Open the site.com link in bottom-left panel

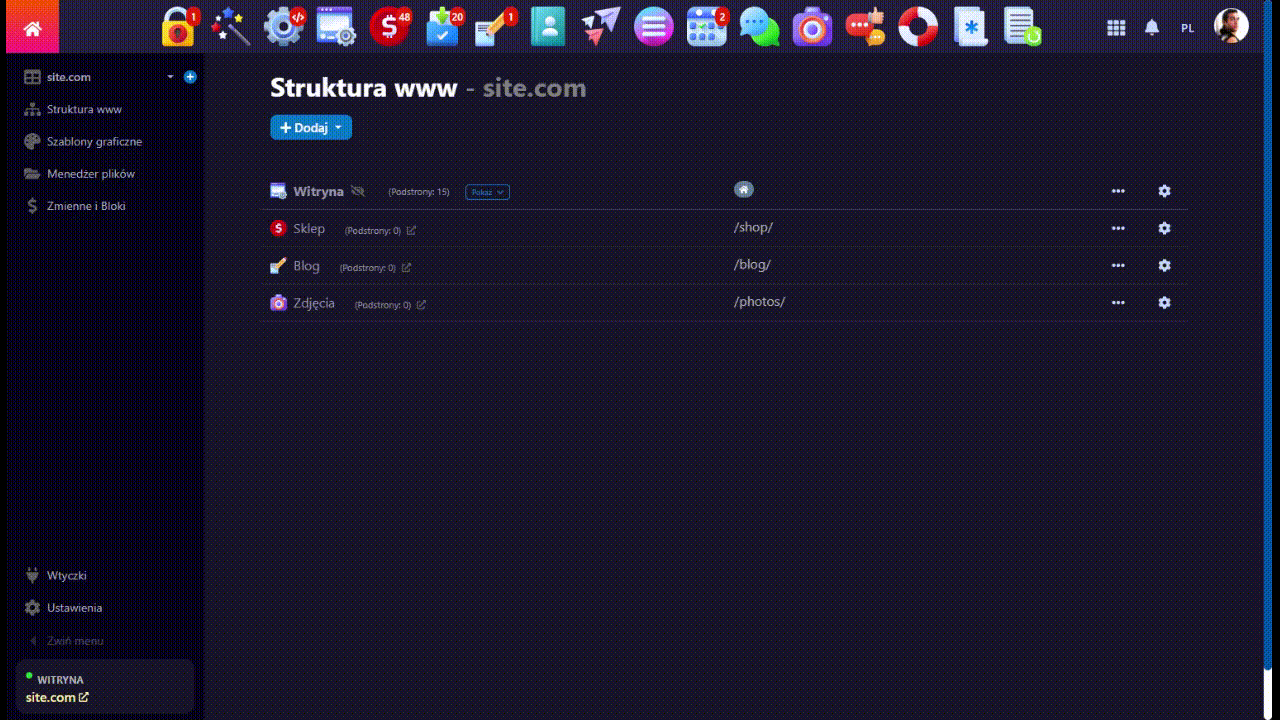pyautogui.click(x=57, y=697)
